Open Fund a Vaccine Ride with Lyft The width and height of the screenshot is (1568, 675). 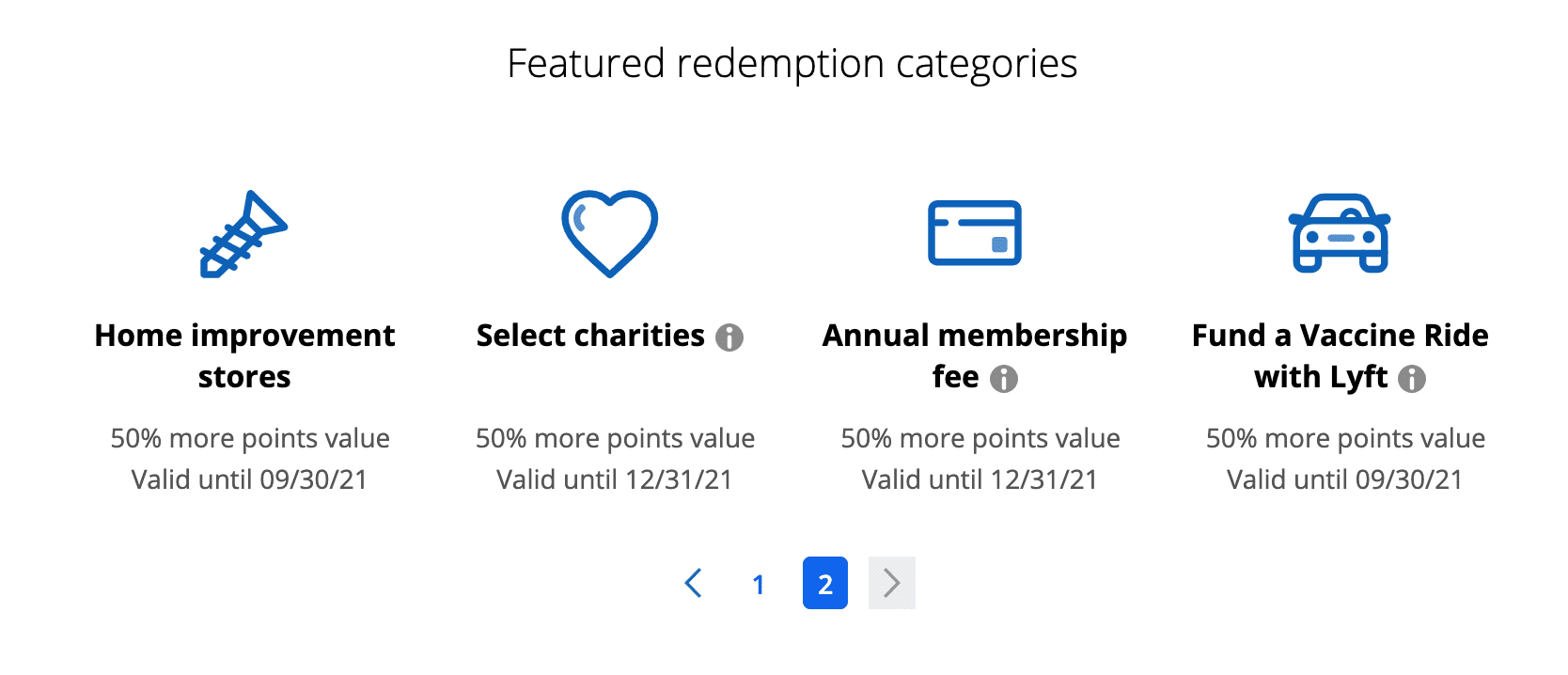click(x=1340, y=356)
